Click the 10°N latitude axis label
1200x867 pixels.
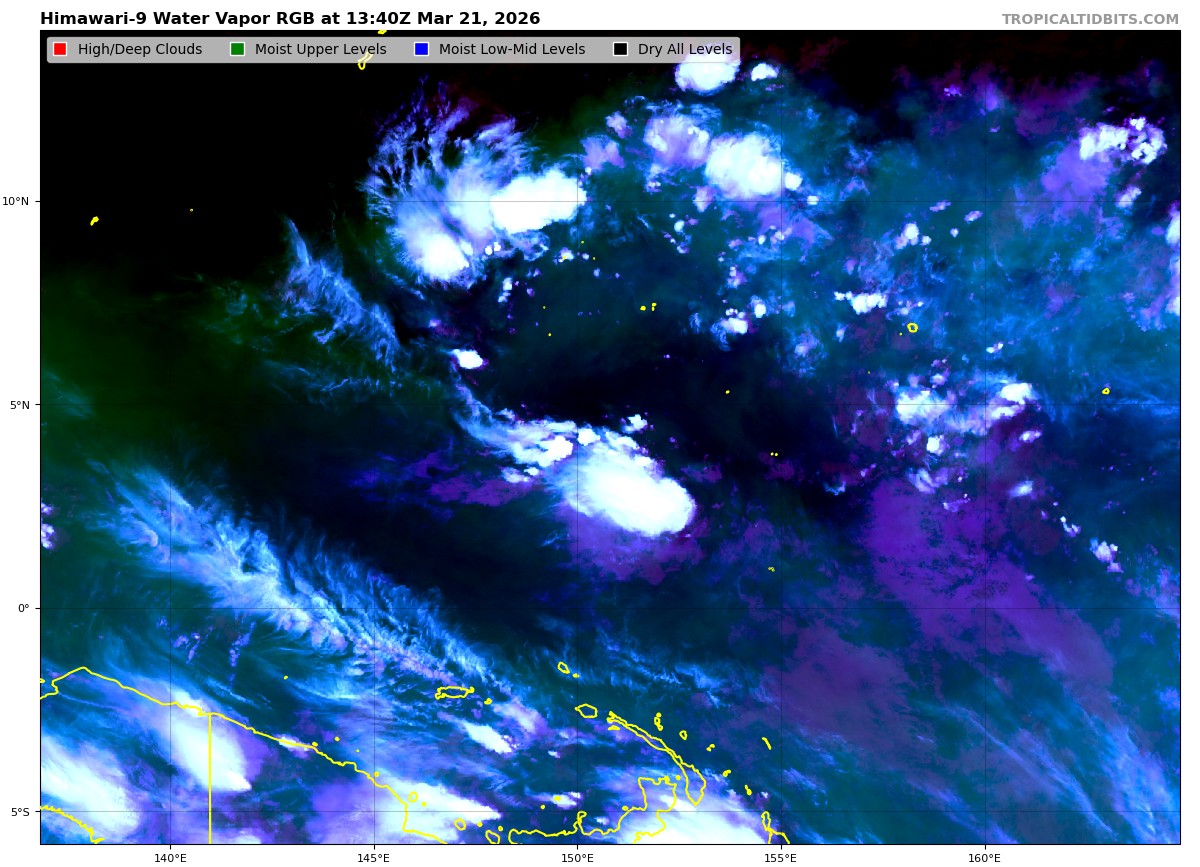[16, 201]
